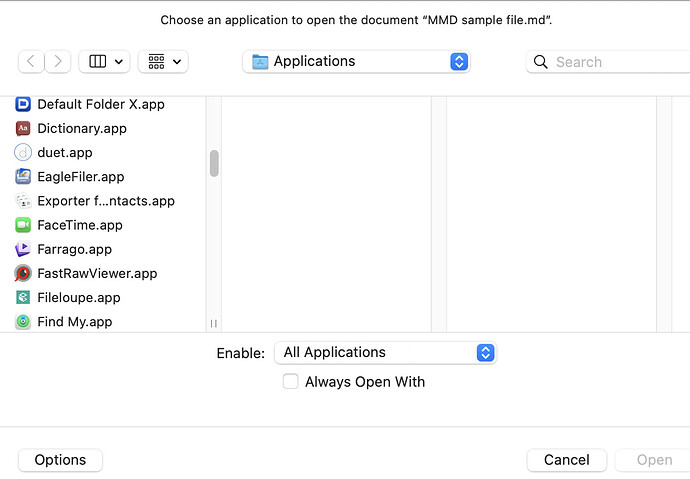The image size is (690, 479).
Task: Click the EagleFiler app icon
Action: pyautogui.click(x=23, y=177)
